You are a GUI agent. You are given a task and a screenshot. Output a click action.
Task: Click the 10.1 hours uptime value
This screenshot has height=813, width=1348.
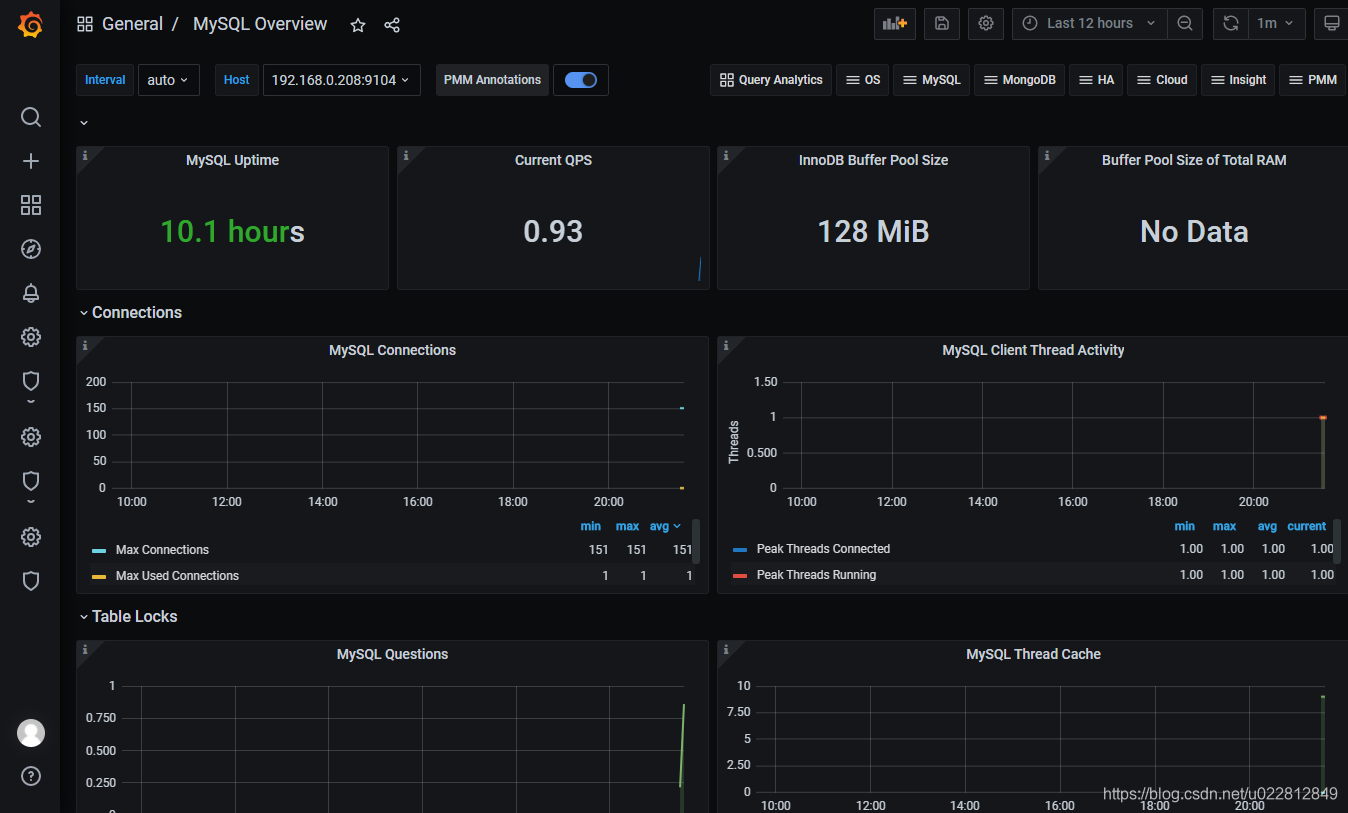coord(232,232)
